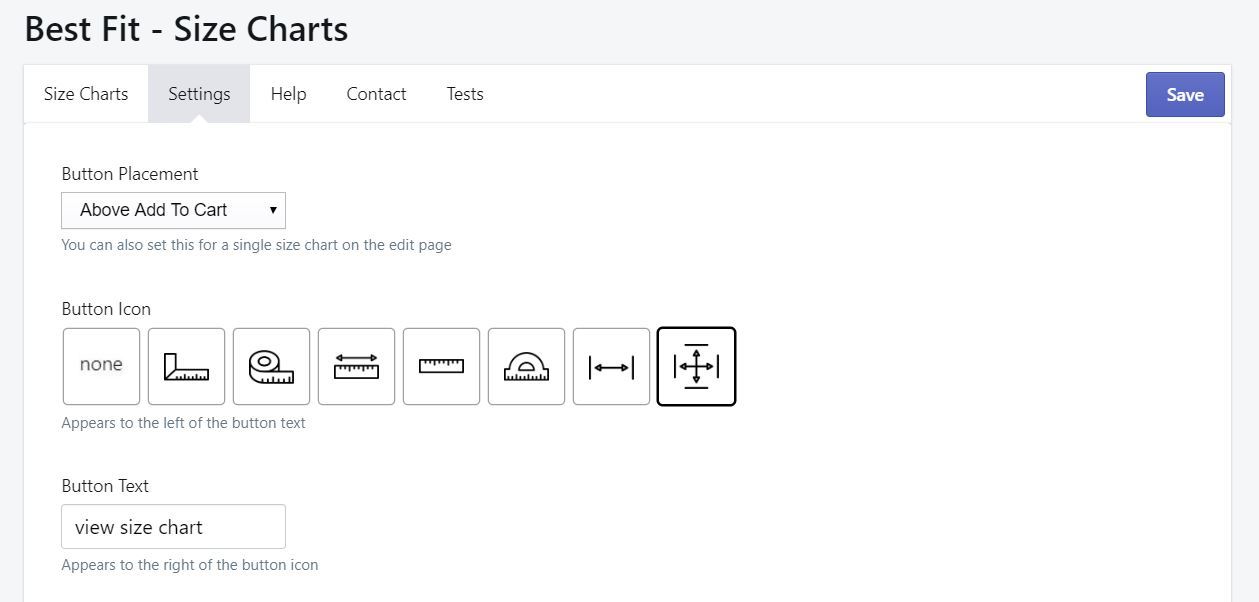Expand the 'Above Add To Cart' selector
The width and height of the screenshot is (1259, 602).
172,210
